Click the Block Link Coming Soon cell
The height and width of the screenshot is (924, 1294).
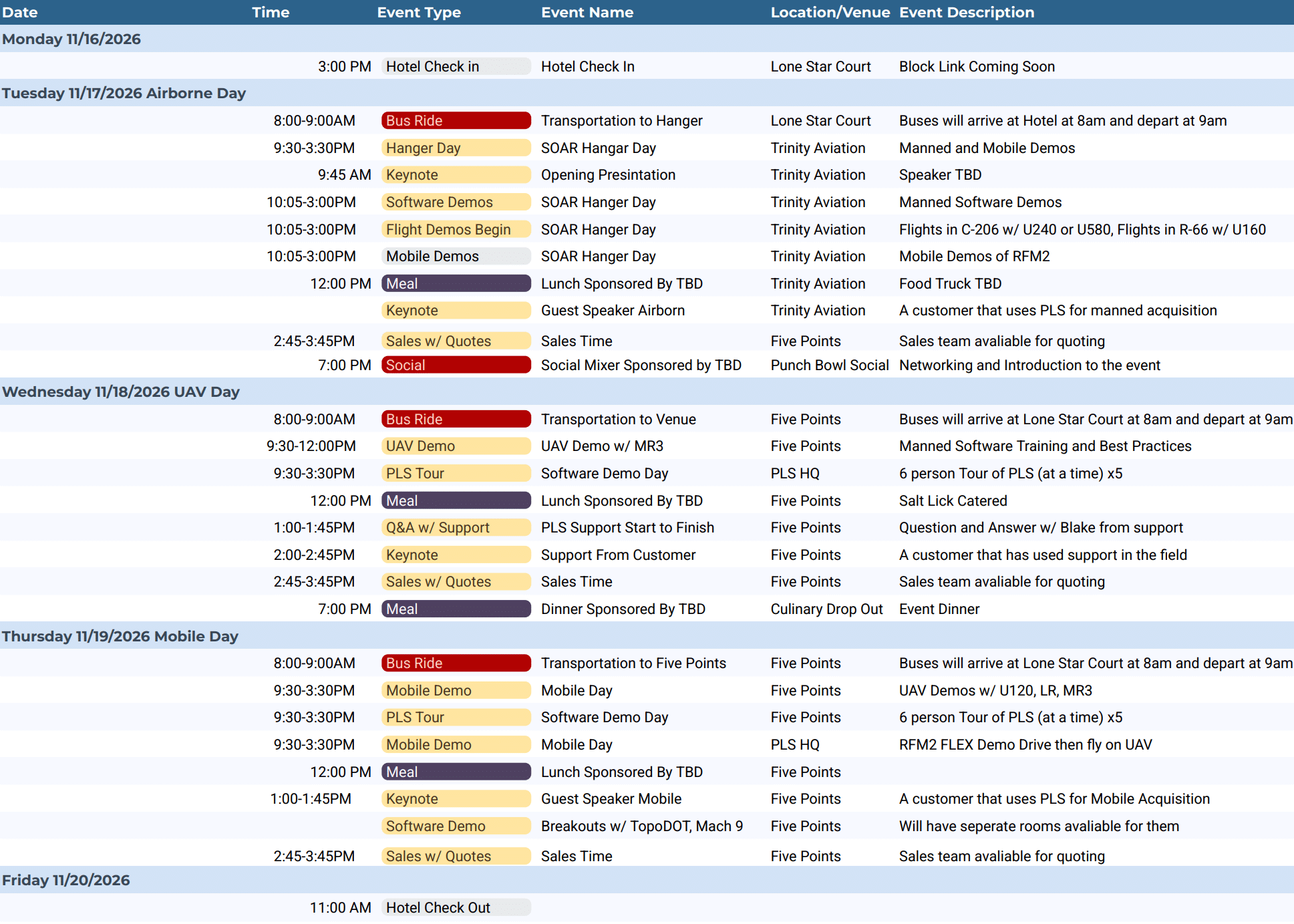[977, 67]
